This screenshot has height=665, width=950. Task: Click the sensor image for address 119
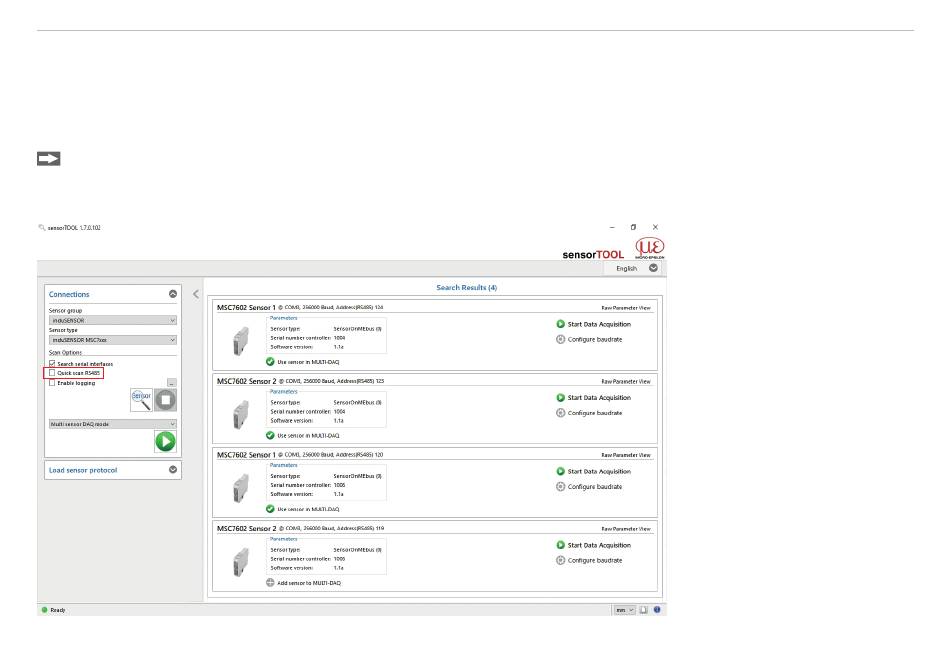pyautogui.click(x=241, y=562)
